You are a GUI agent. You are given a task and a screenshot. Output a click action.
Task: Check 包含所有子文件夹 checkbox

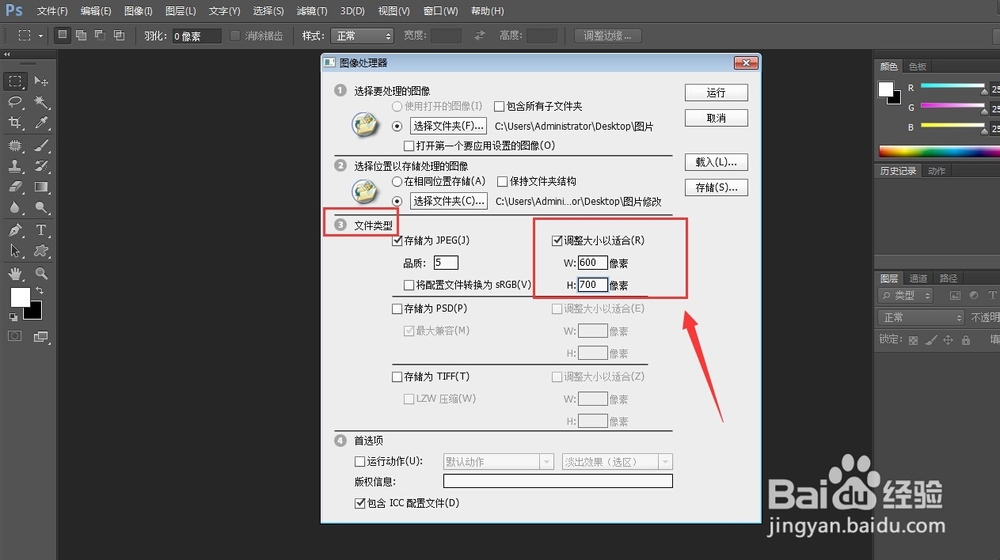499,107
